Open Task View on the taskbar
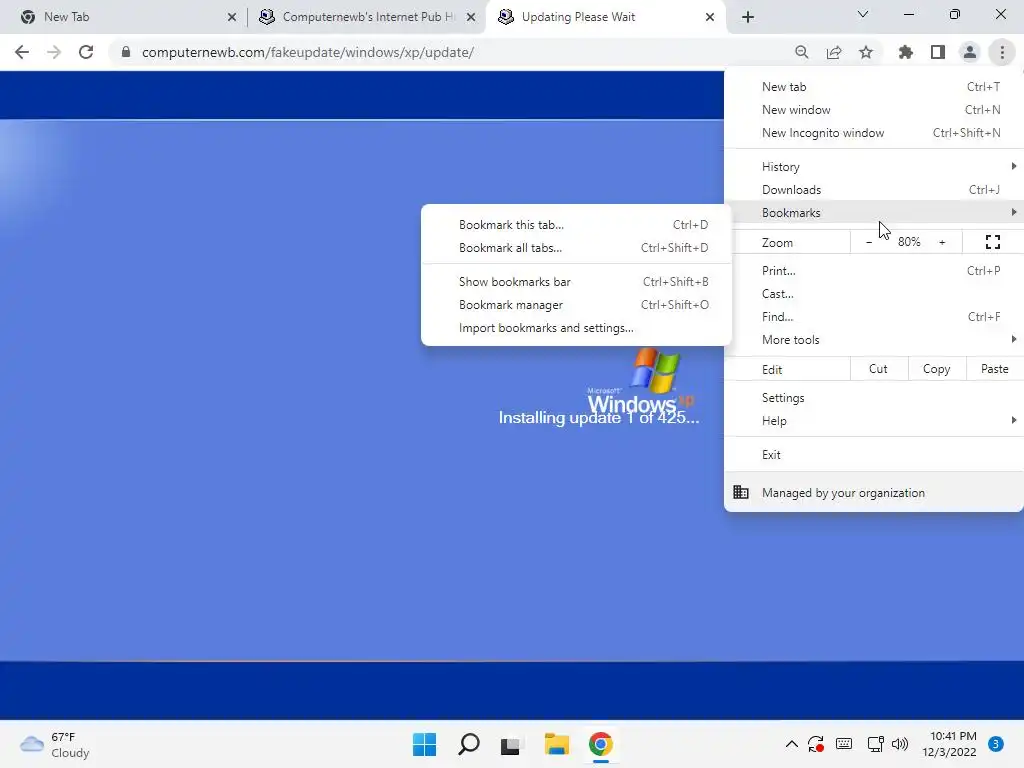 click(x=511, y=744)
